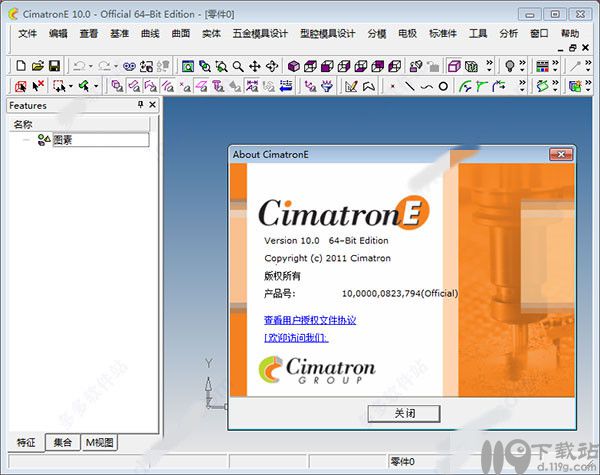Viewport: 600px width, 475px height.
Task: Click the funnel filter icon
Action: 326,87
